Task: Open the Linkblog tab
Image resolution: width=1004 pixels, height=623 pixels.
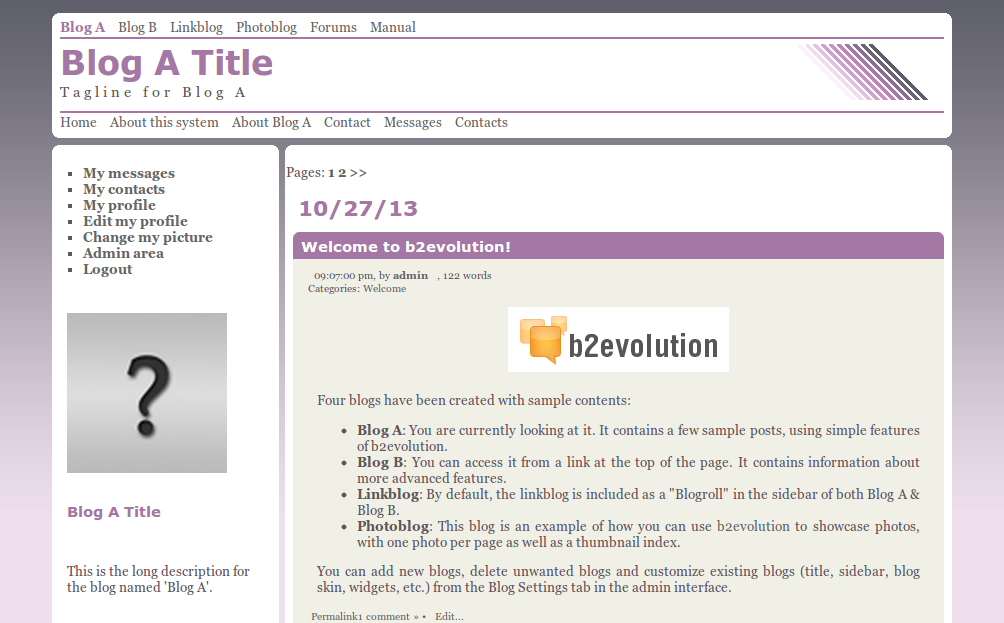Action: coord(197,28)
